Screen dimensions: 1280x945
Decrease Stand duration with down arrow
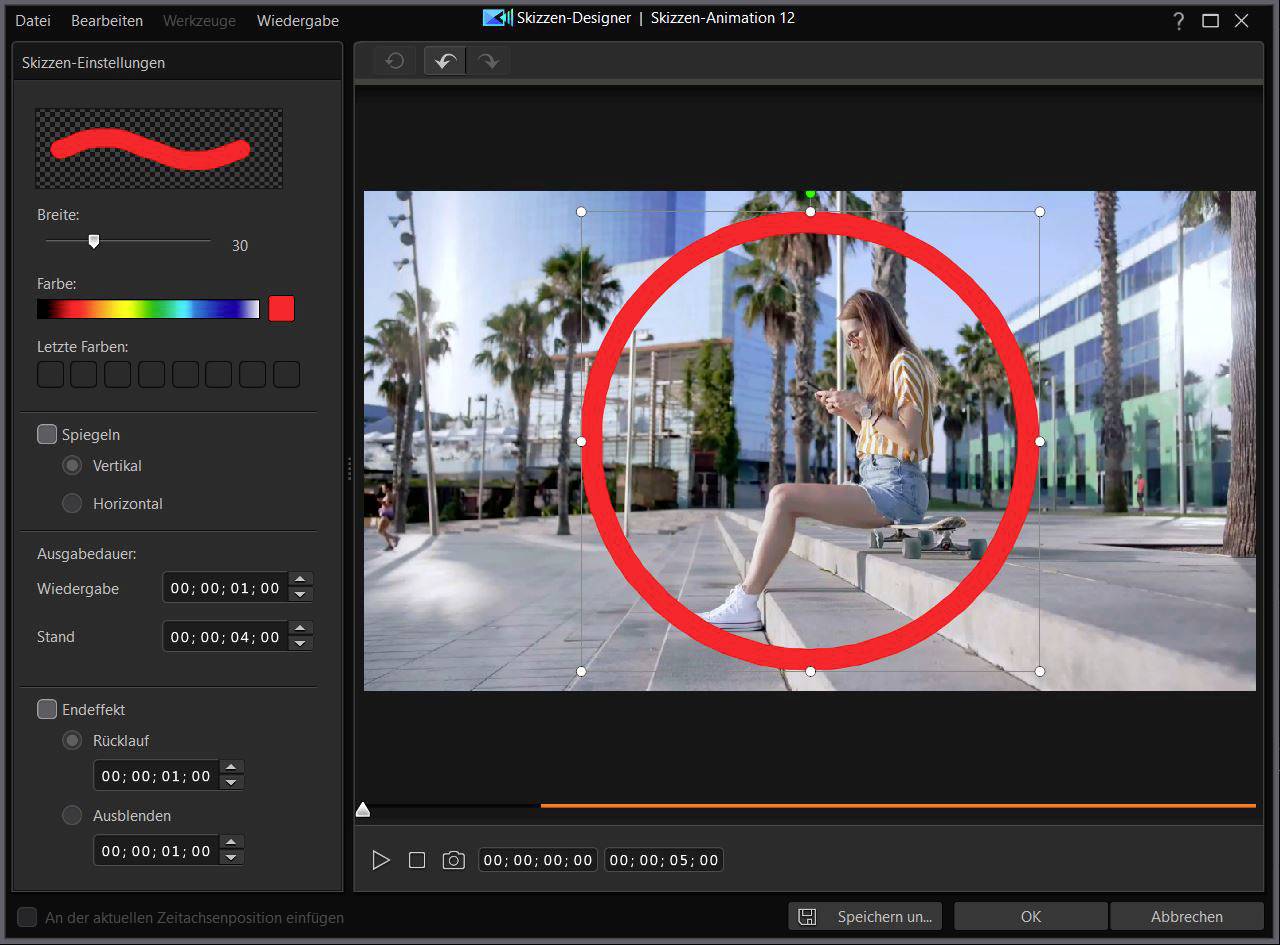pos(300,643)
